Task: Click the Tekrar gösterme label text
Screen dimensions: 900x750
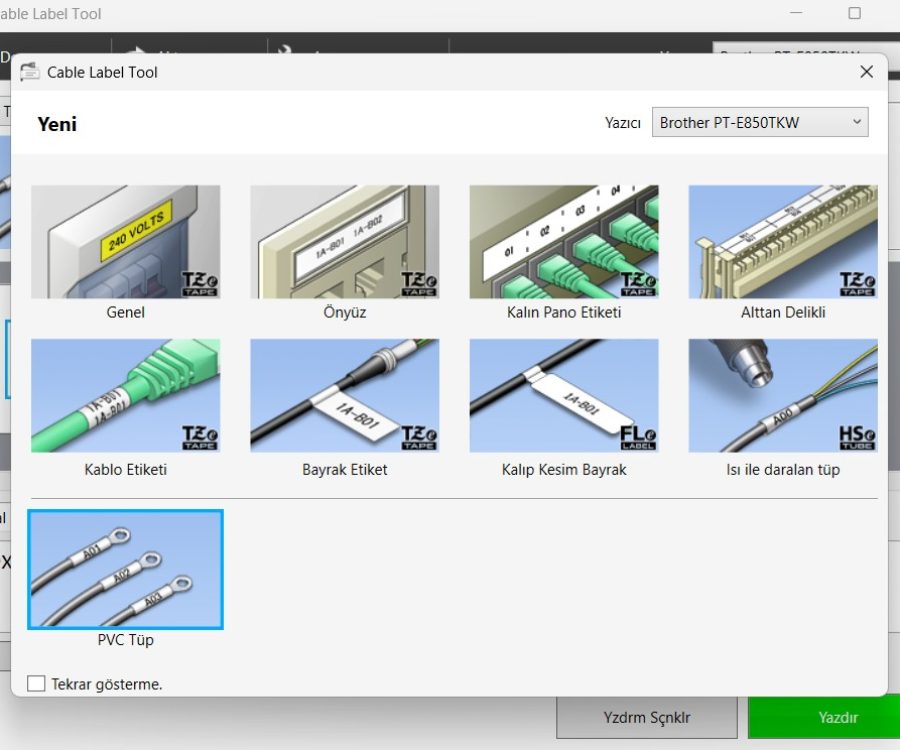Action: click(x=107, y=684)
